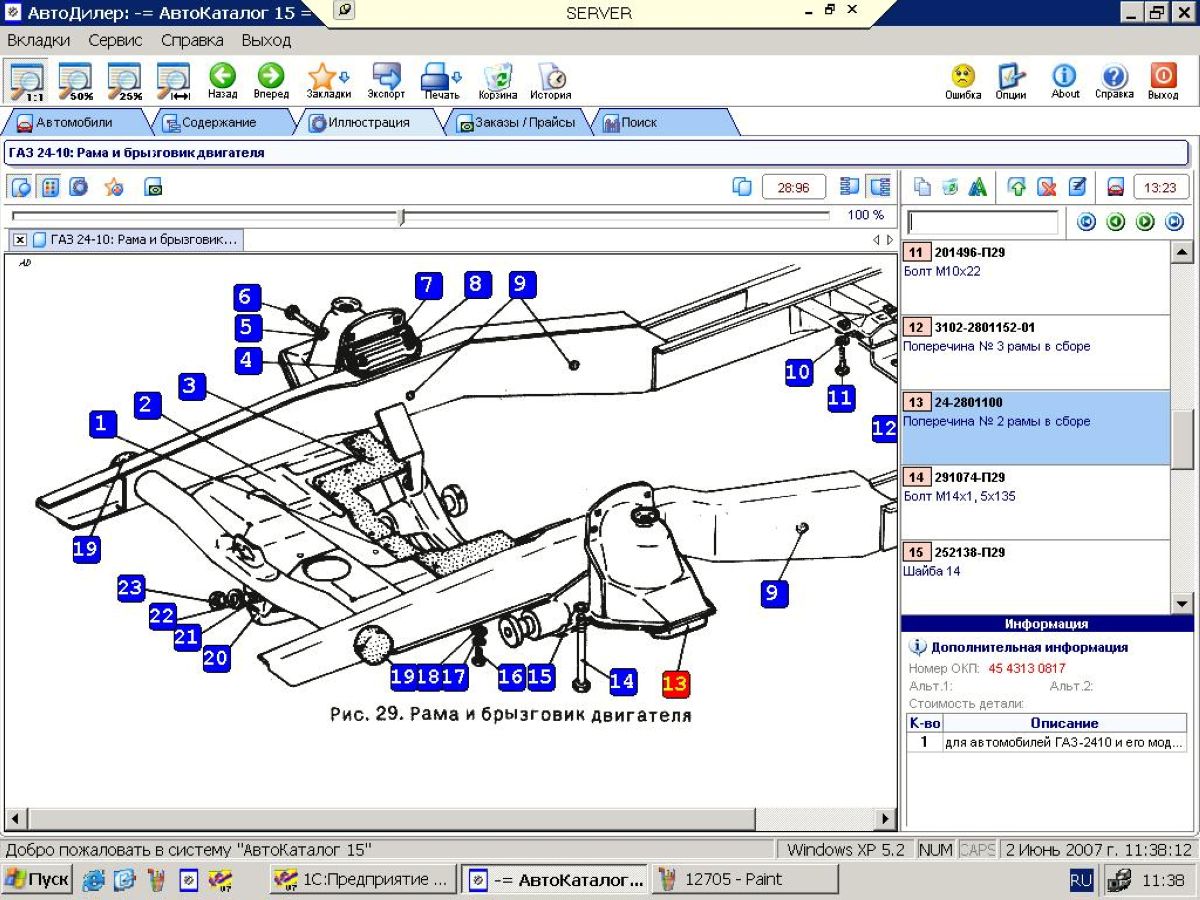Toggle the pressed list layout button left of parts panel

tap(880, 187)
